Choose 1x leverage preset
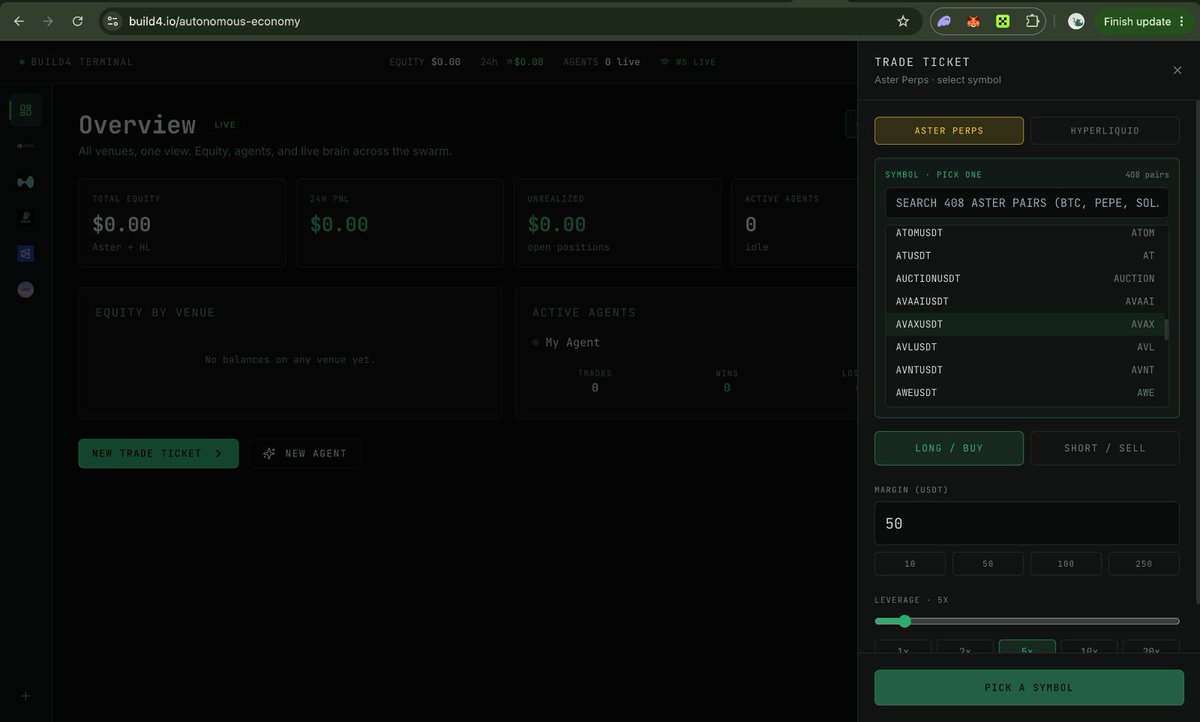The height and width of the screenshot is (722, 1200). [903, 648]
